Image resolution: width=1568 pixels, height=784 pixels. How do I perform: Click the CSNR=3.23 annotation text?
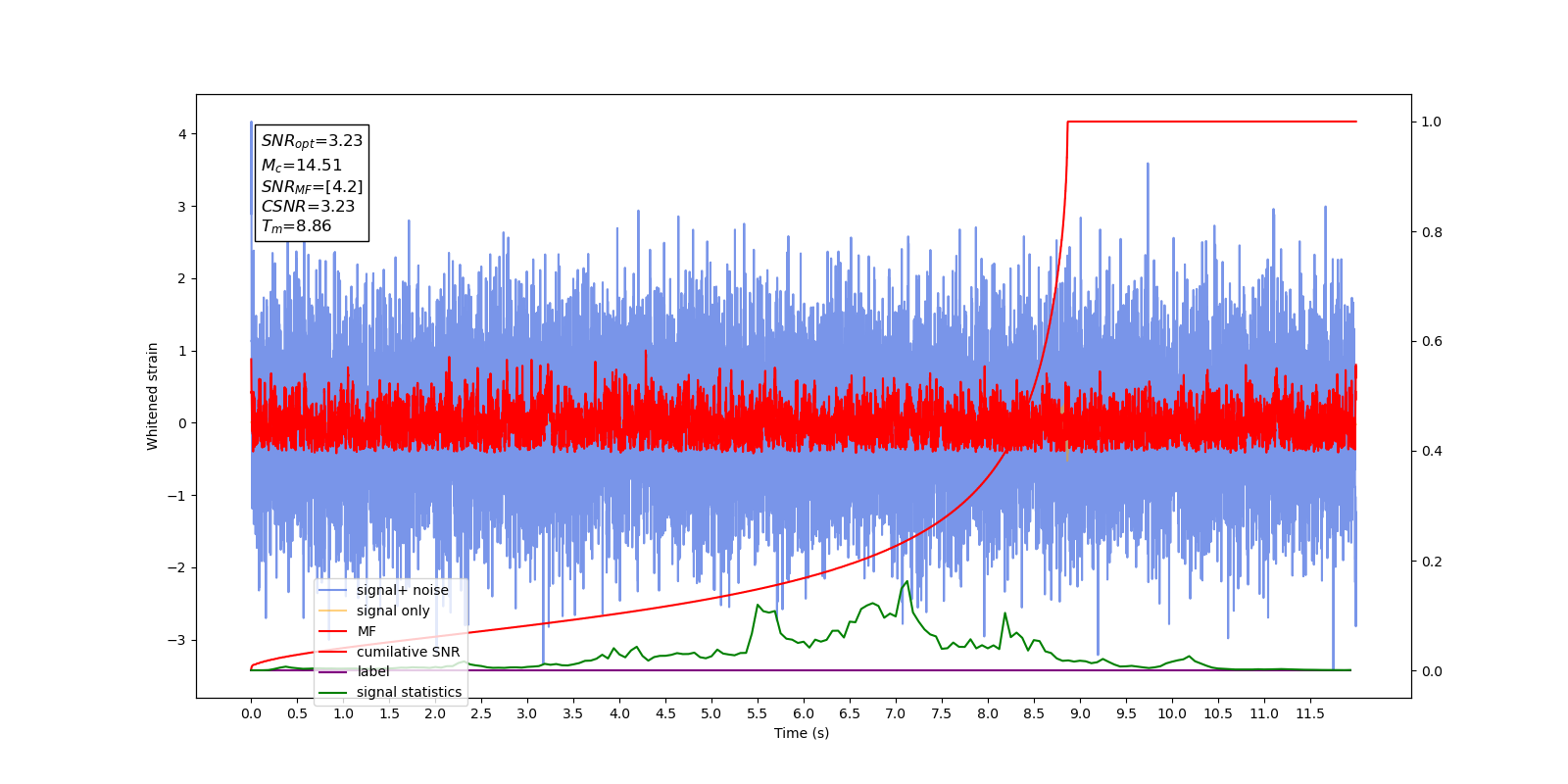click(308, 206)
